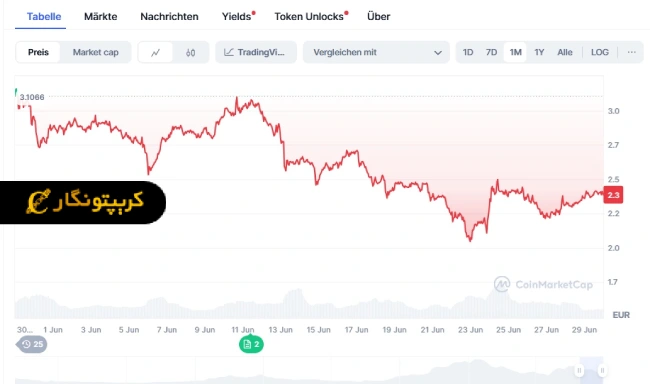650x384 pixels.
Task: Enable LOG scale on the chart
Action: 599,52
